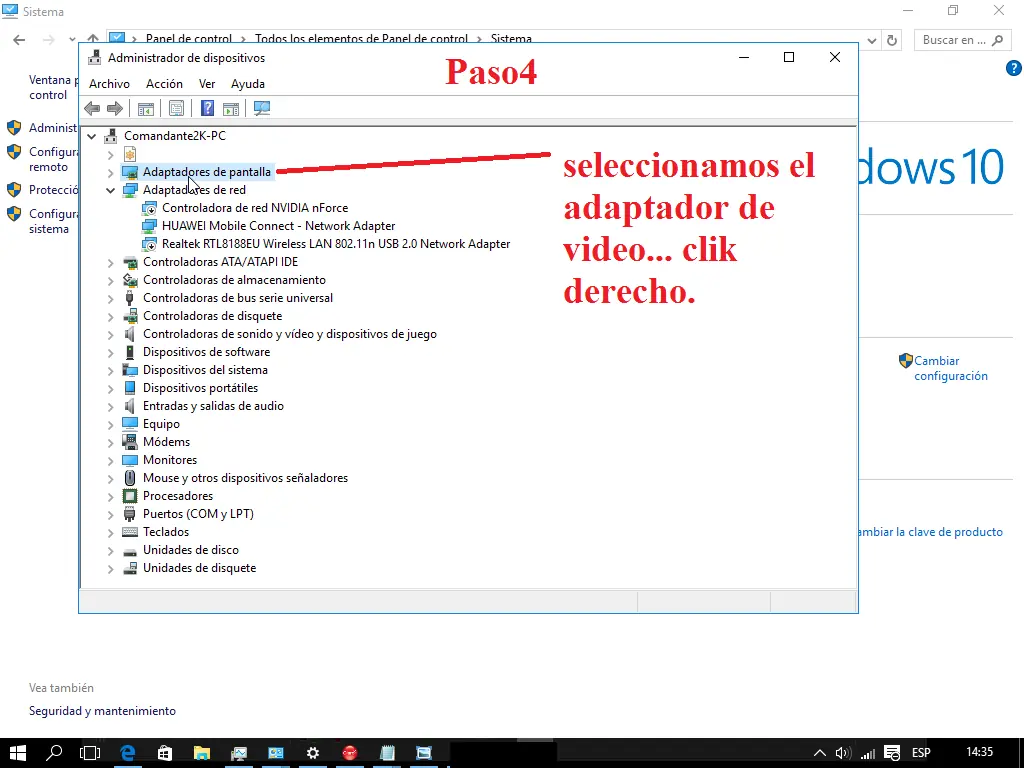Click the blue Help question mark icon
1024x768 pixels.
click(x=207, y=108)
